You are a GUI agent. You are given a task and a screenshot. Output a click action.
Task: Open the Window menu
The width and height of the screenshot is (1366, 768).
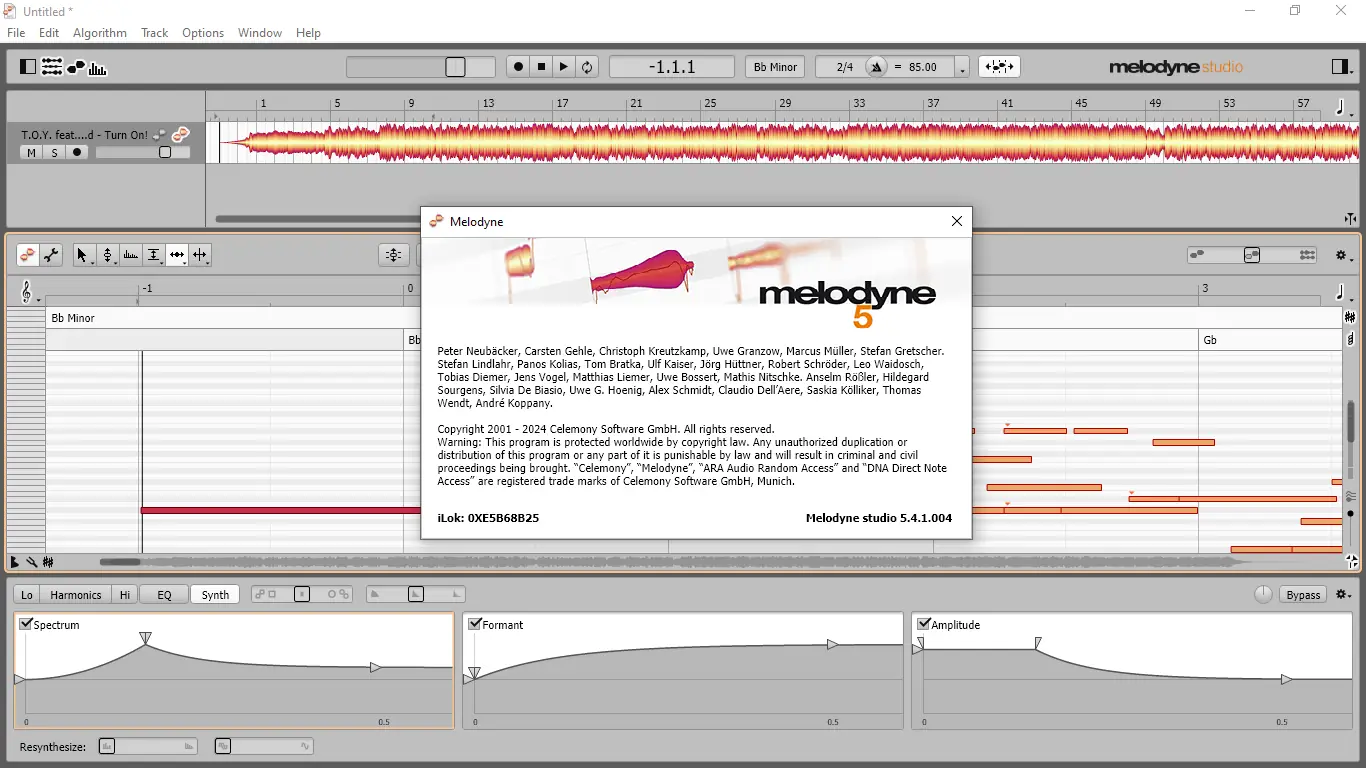[x=260, y=33]
